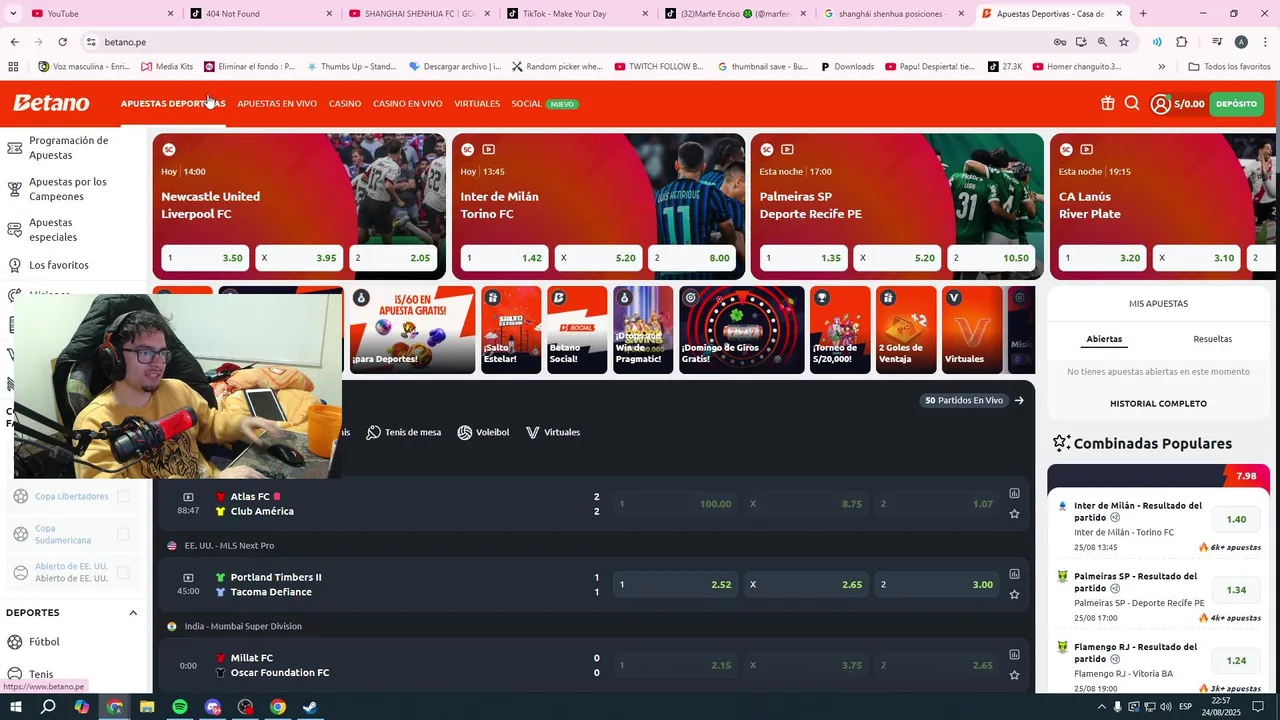Switch to the YouTube browser tab
1280x720 pixels.
103,14
